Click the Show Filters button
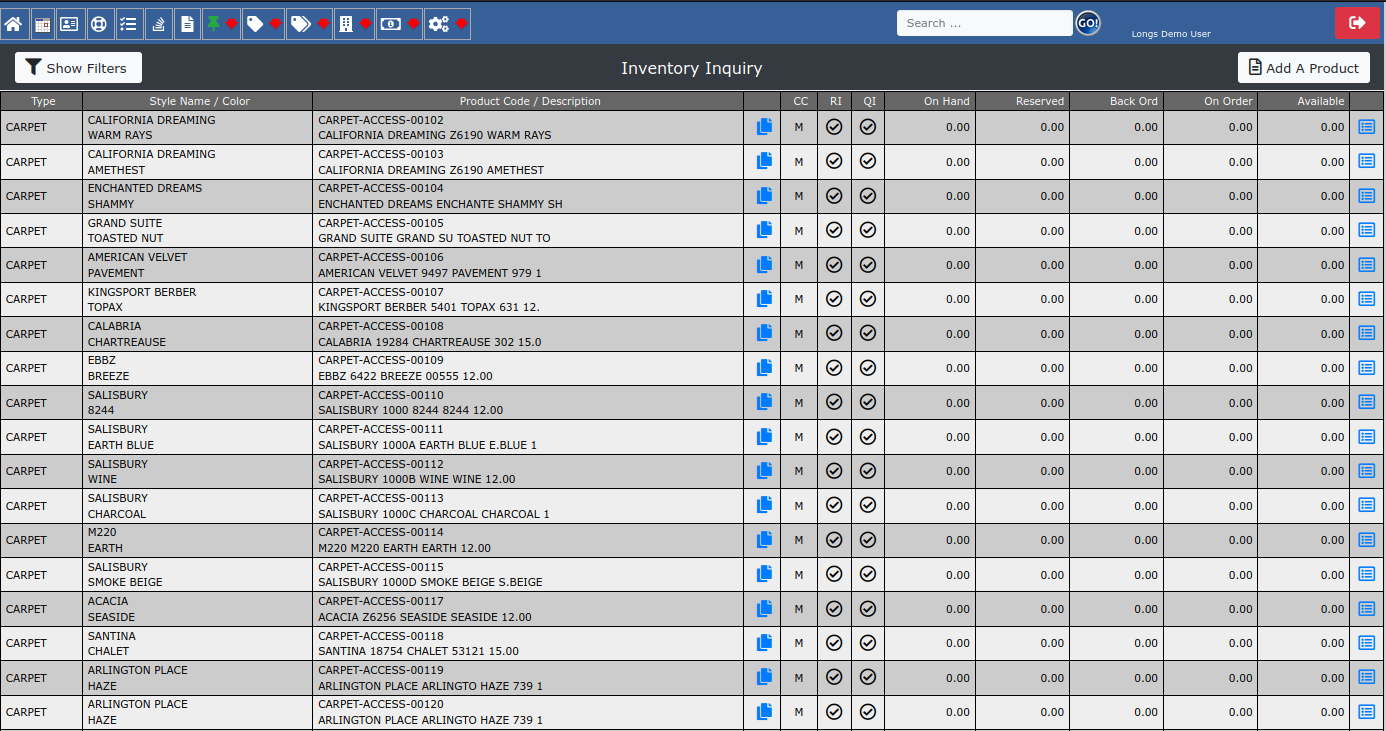Viewport: 1386px width, 731px height. (x=78, y=68)
